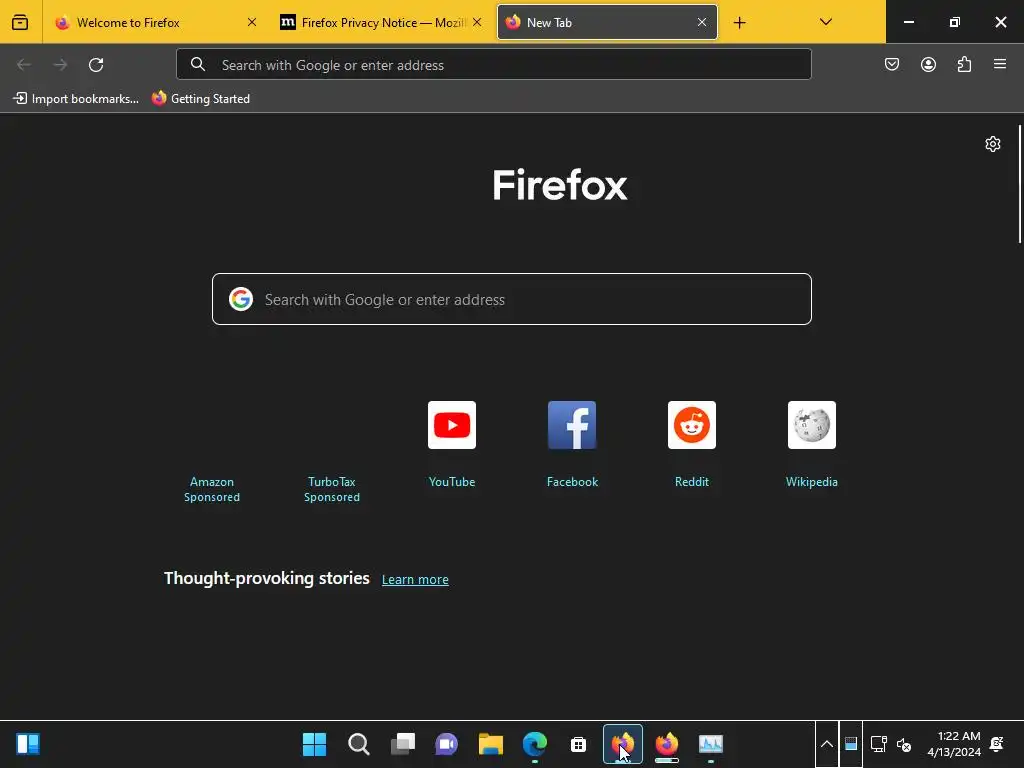1024x768 pixels.
Task: Close the Welcome to Firefox tab
Action: coord(252,22)
